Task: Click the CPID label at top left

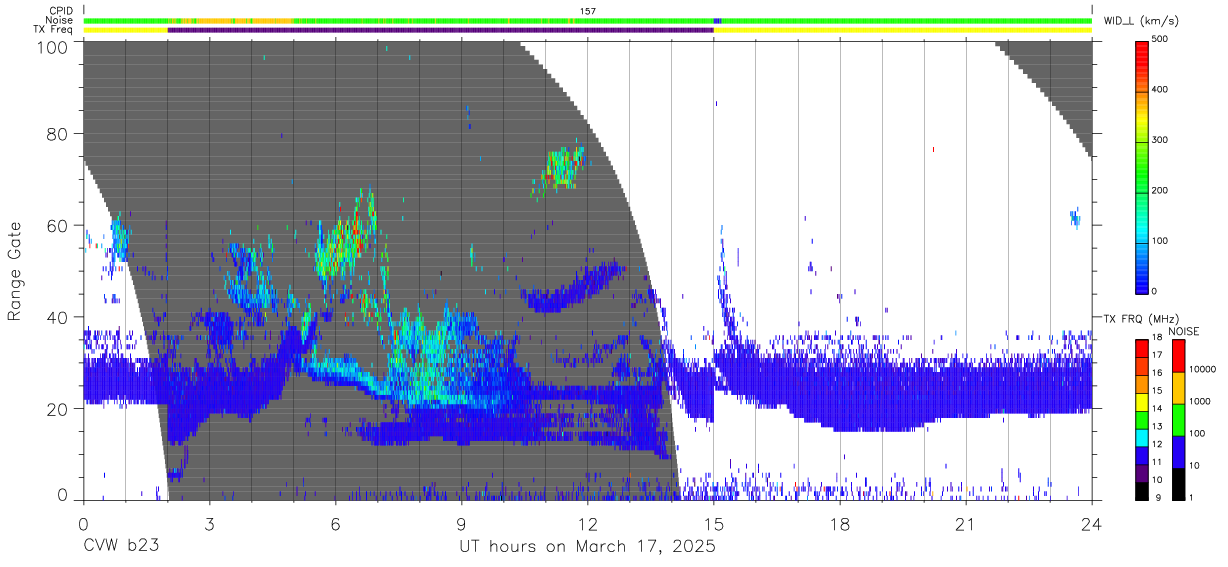Action: tap(61, 11)
